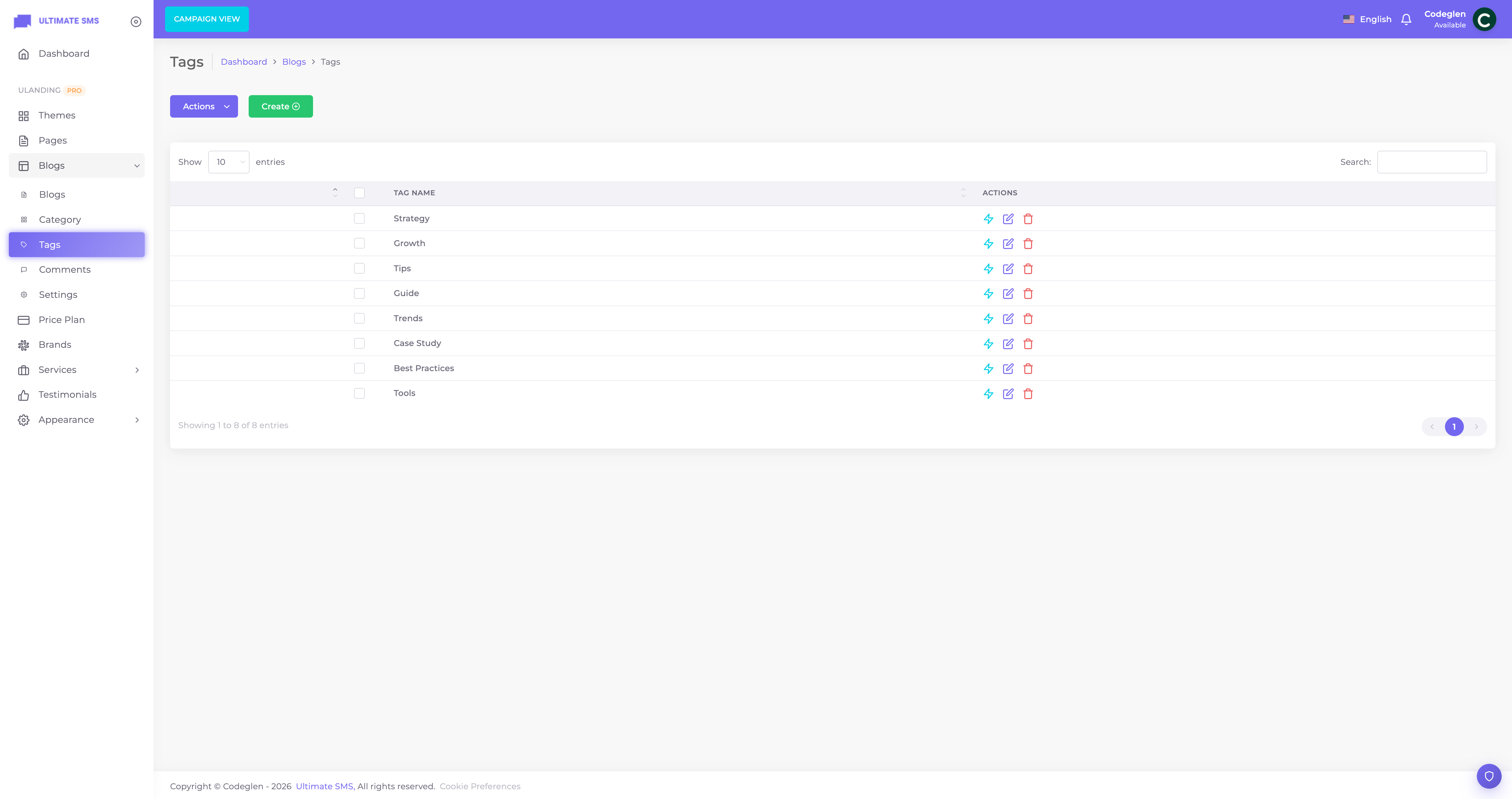Click the lightning icon for Tools tag
1512x799 pixels.
click(x=988, y=394)
